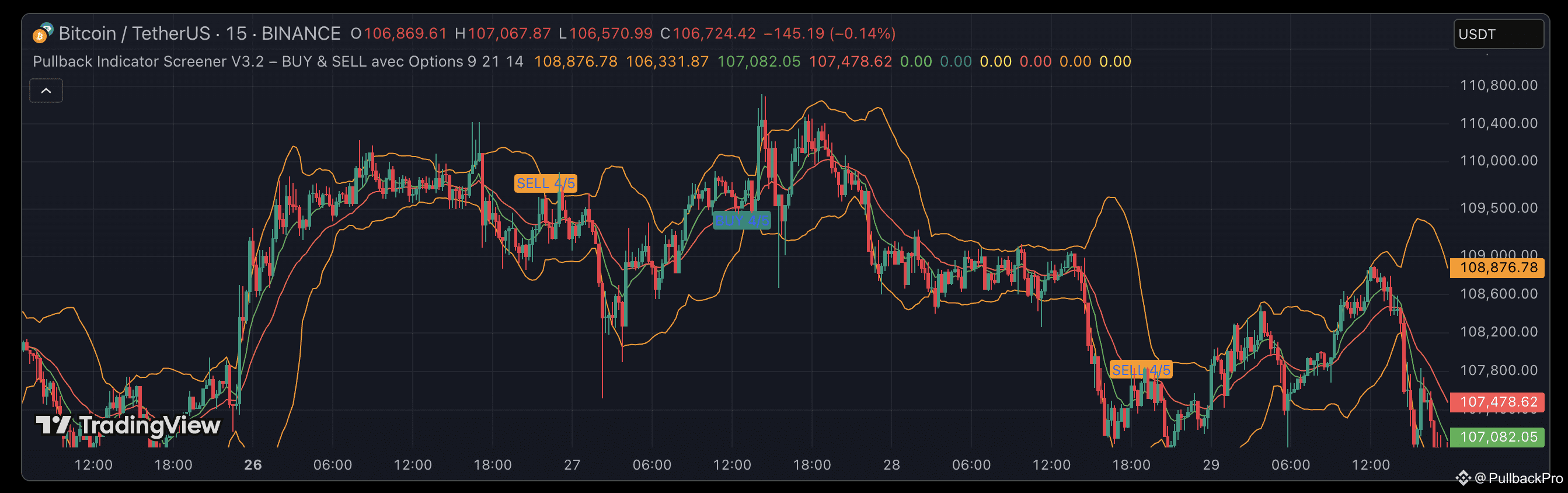
Task: Click the price change −145.19 (−0.14%)
Action: (830, 33)
